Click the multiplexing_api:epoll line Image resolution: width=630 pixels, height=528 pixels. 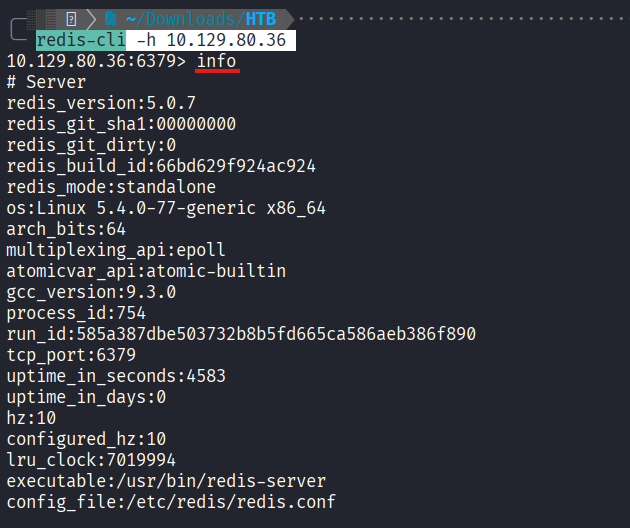coord(116,250)
